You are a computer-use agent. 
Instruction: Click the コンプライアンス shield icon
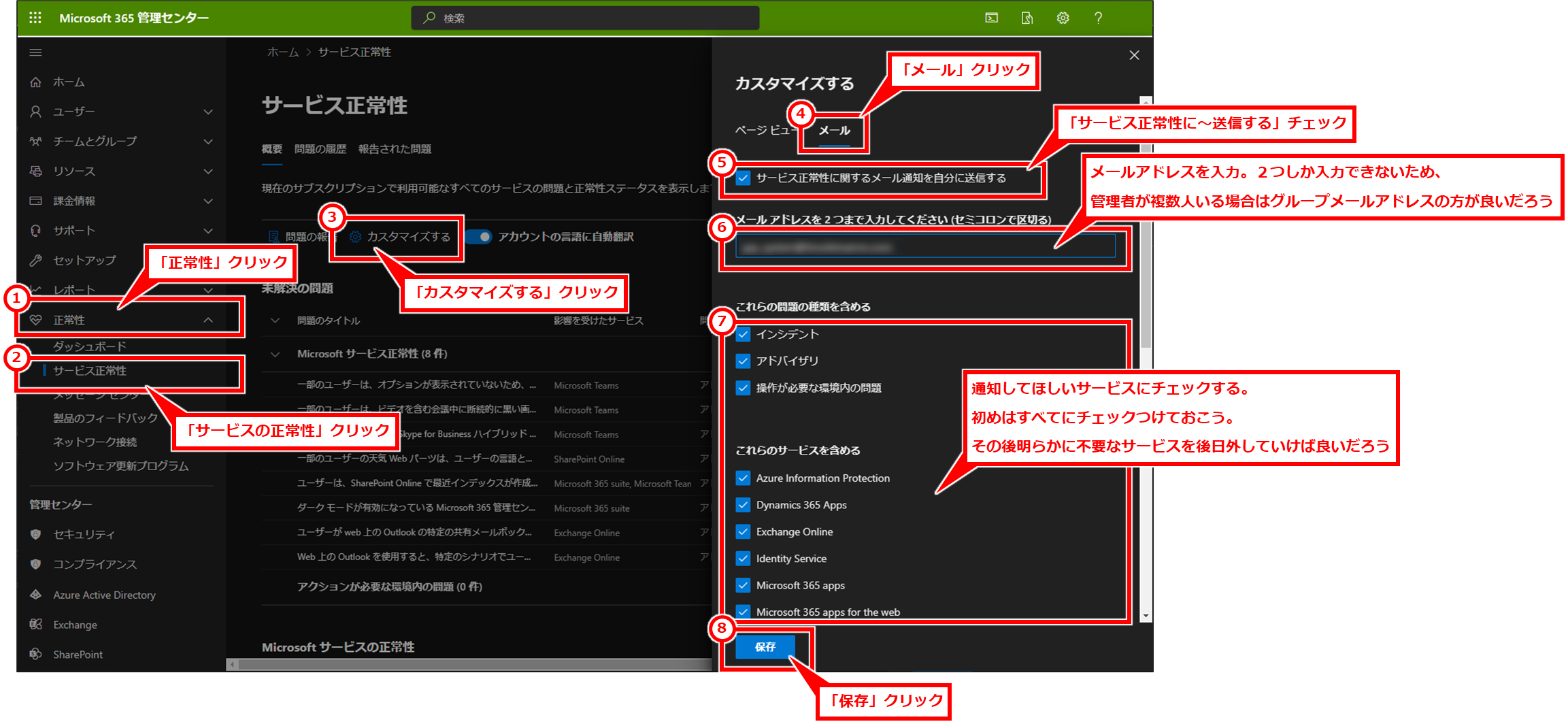pos(36,564)
